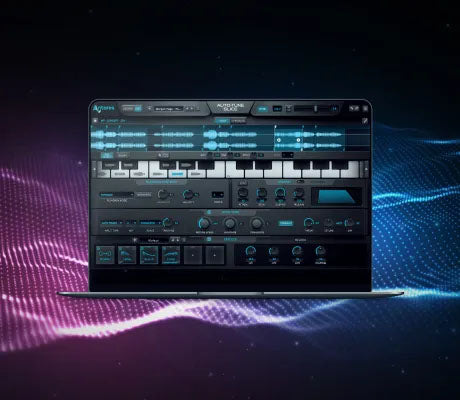Image resolution: width=460 pixels, height=400 pixels.
Task: Select the third effect slot tile
Action: coord(149,255)
